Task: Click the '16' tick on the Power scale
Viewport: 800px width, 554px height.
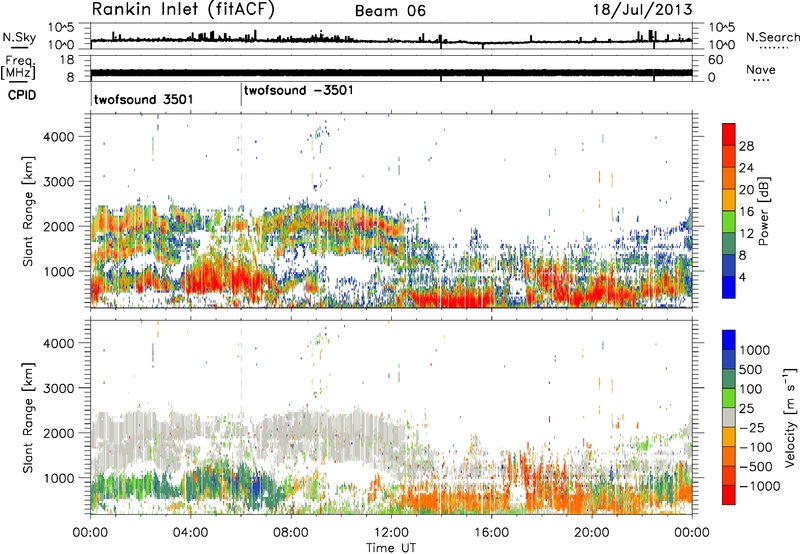Action: (746, 212)
